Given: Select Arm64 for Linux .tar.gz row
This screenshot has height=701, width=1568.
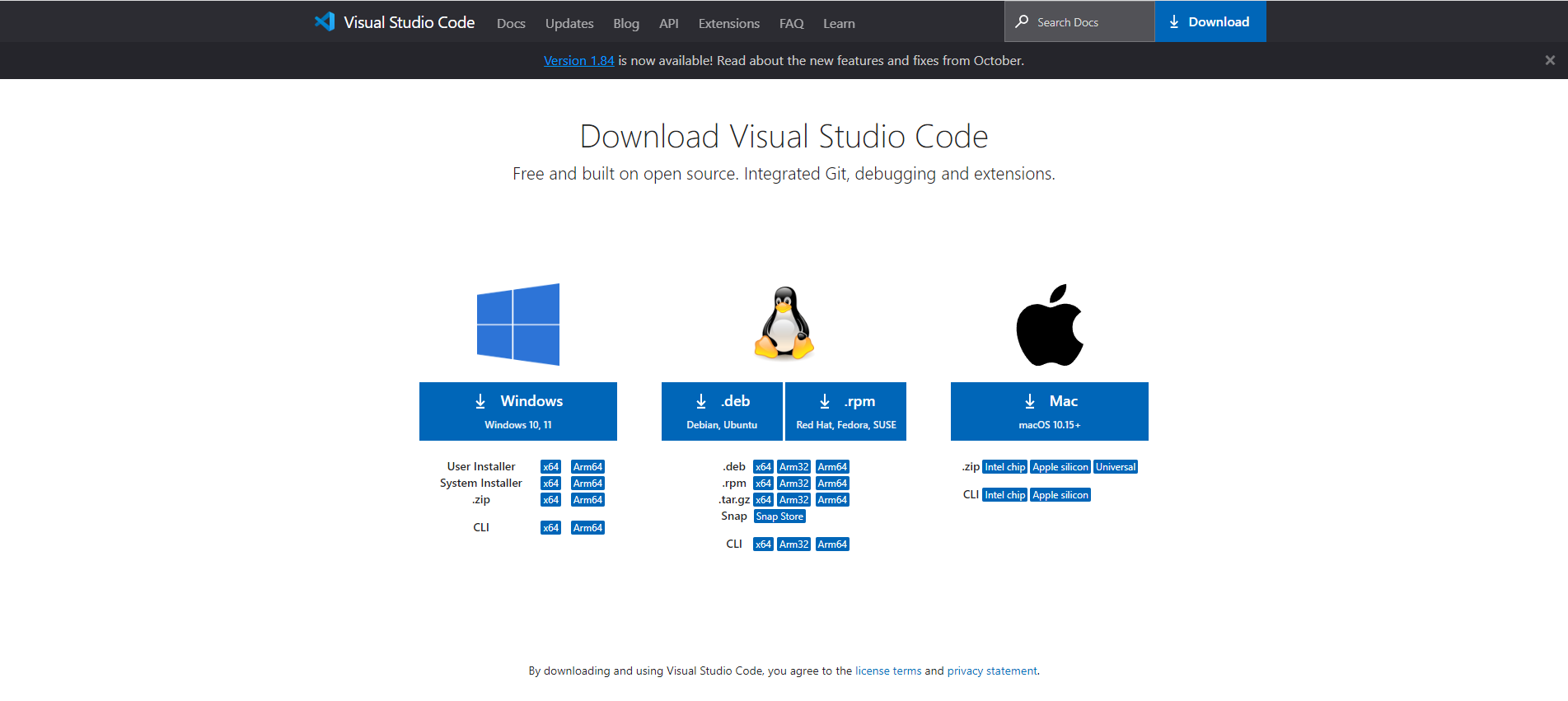Looking at the screenshot, I should click(x=833, y=500).
